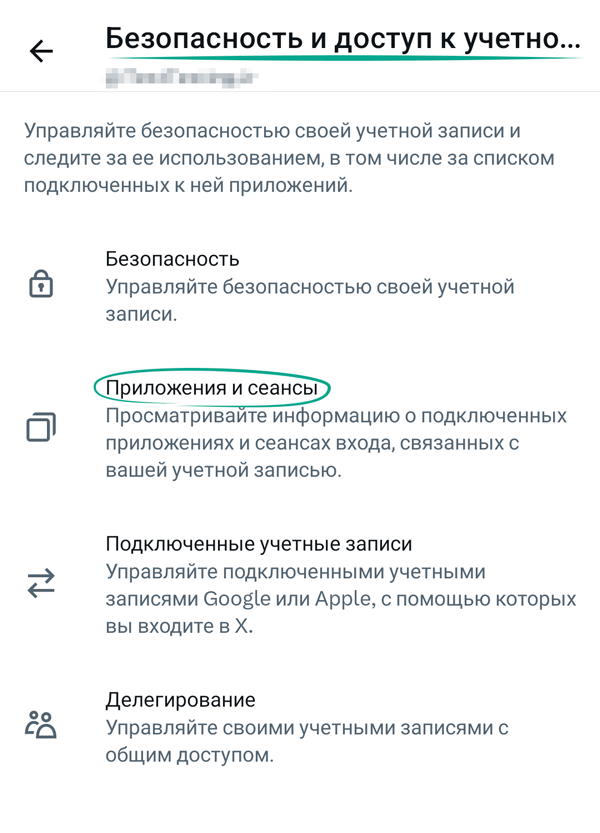
Task: Click the padlock icon beside Безопасность
Action: point(41,285)
